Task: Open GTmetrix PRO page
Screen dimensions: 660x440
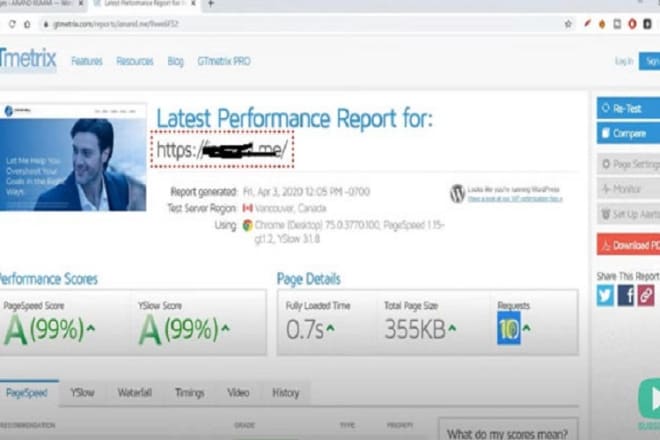Action: click(224, 61)
